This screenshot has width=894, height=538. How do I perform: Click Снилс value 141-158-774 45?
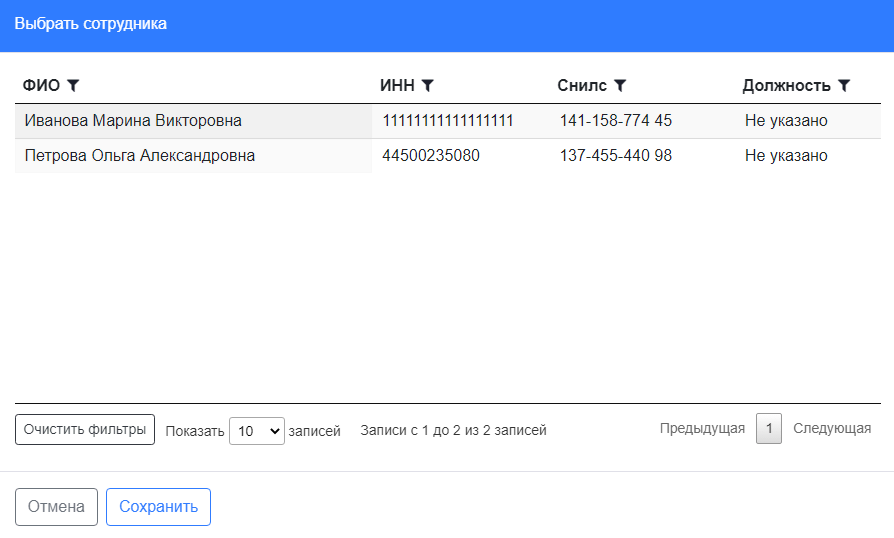coord(615,121)
